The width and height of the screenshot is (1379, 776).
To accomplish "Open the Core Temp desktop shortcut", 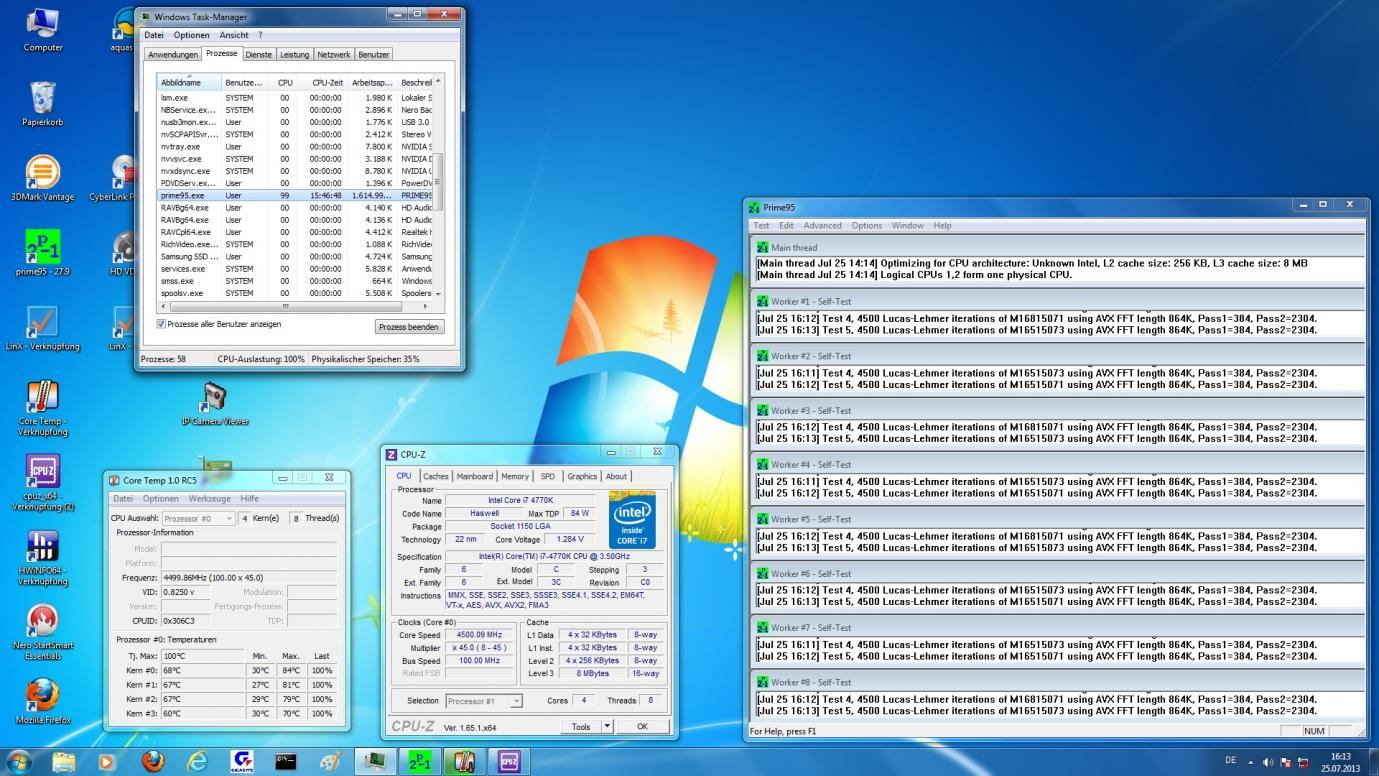I will click(43, 408).
